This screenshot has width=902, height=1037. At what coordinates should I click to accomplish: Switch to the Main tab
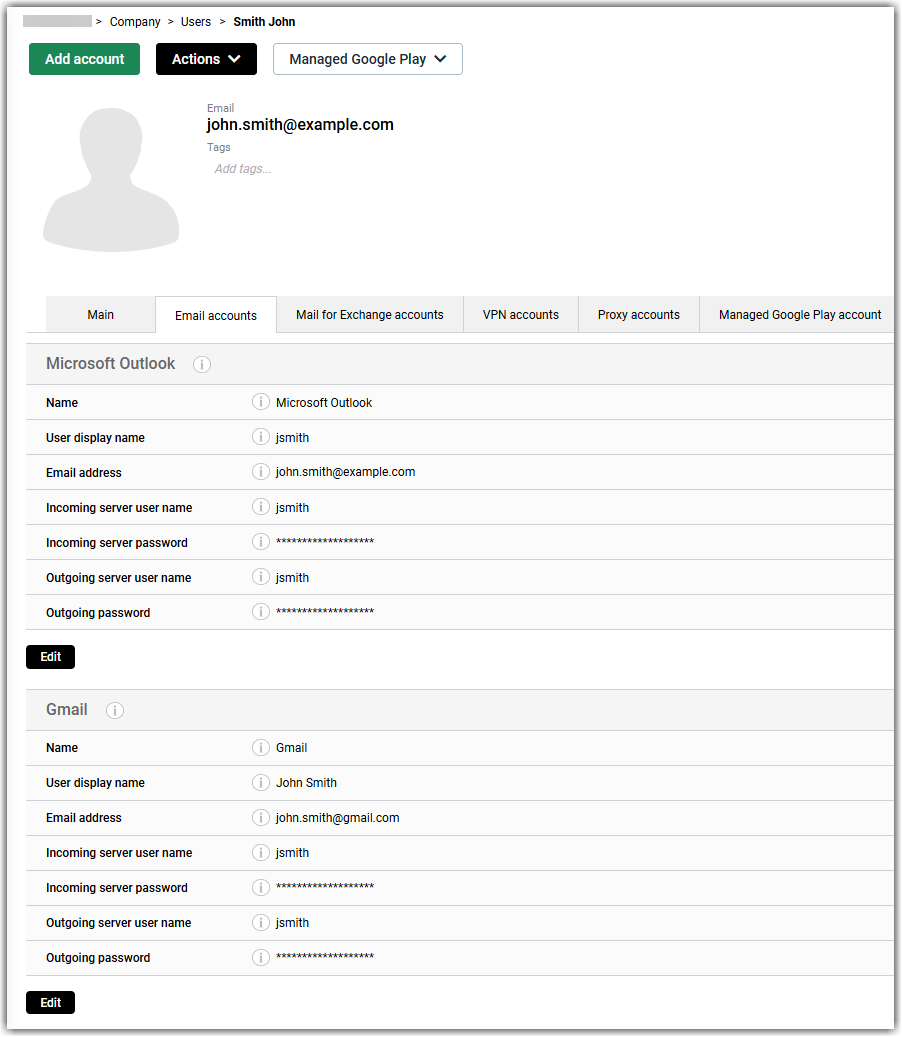tap(100, 314)
